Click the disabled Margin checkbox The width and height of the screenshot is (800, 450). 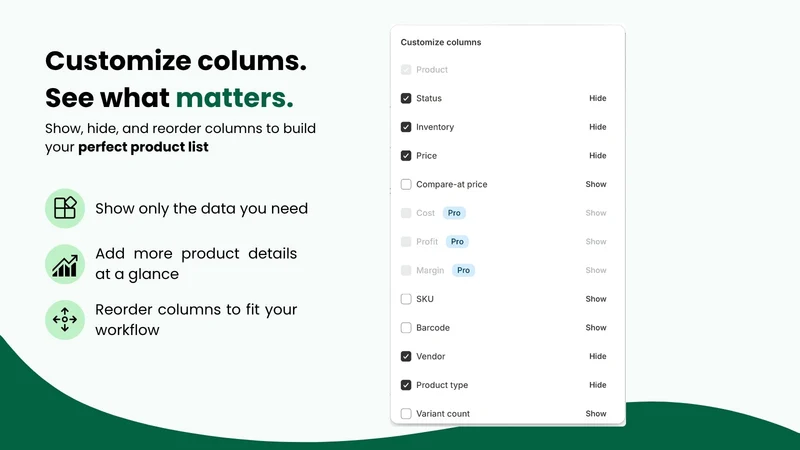406,270
